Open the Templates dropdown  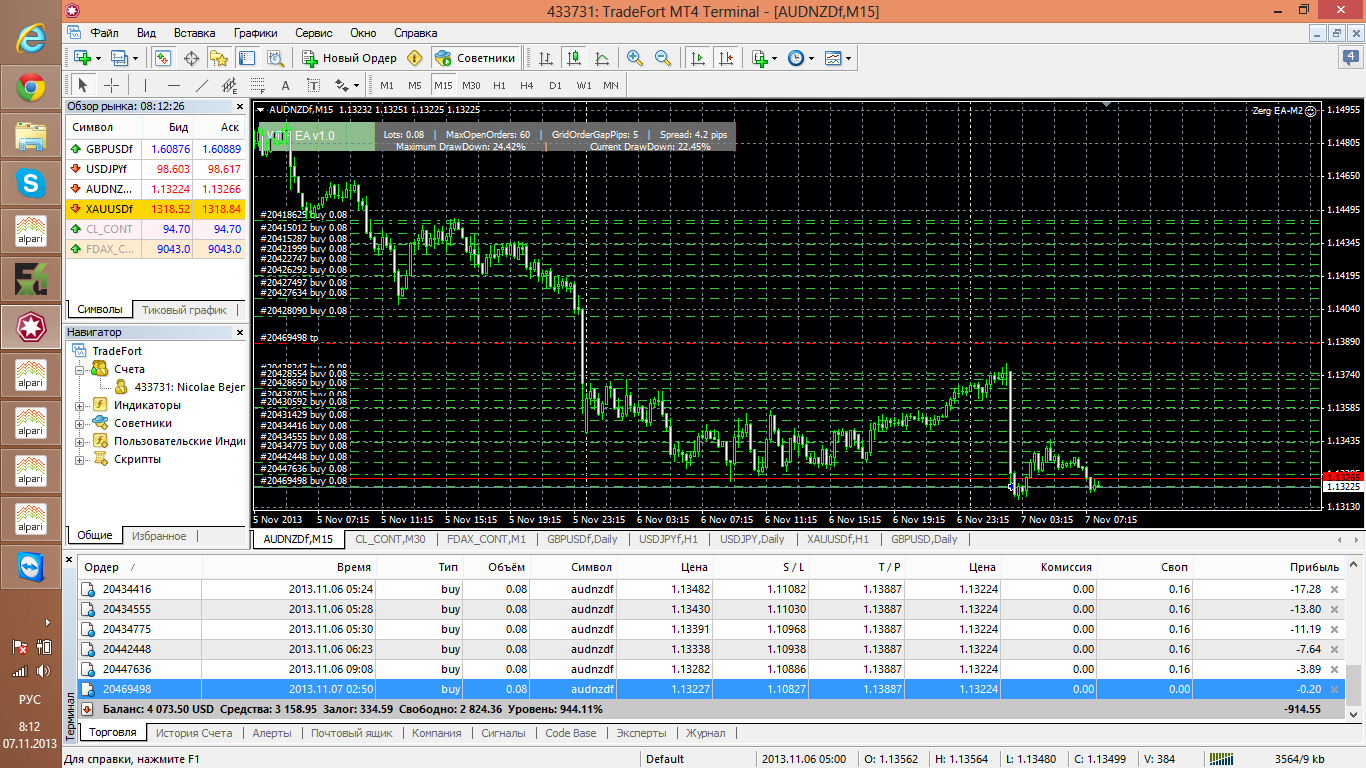838,58
